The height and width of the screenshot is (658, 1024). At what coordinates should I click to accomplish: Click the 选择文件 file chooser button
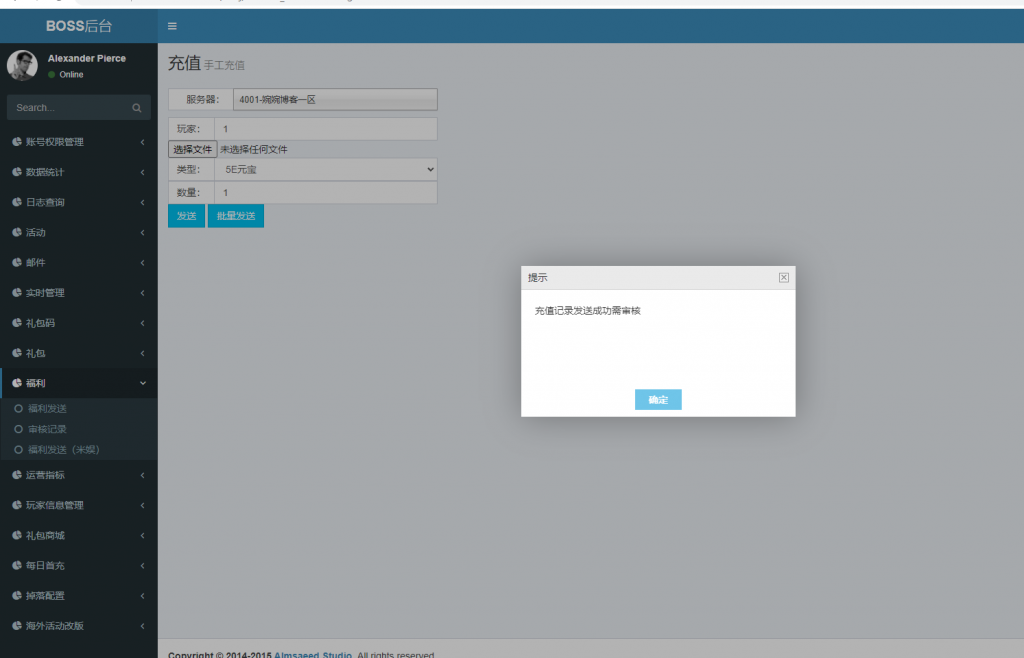[x=192, y=150]
